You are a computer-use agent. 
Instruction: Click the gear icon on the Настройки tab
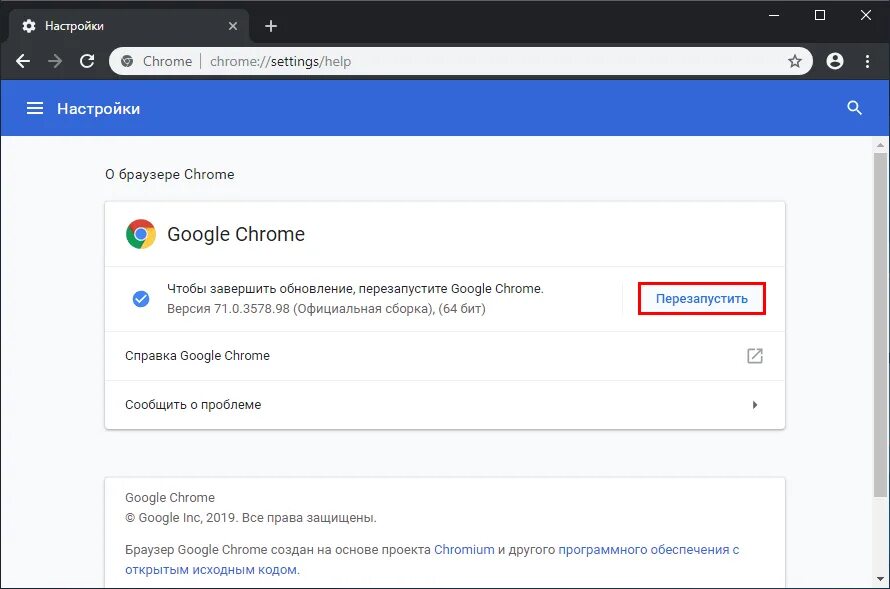tap(28, 26)
